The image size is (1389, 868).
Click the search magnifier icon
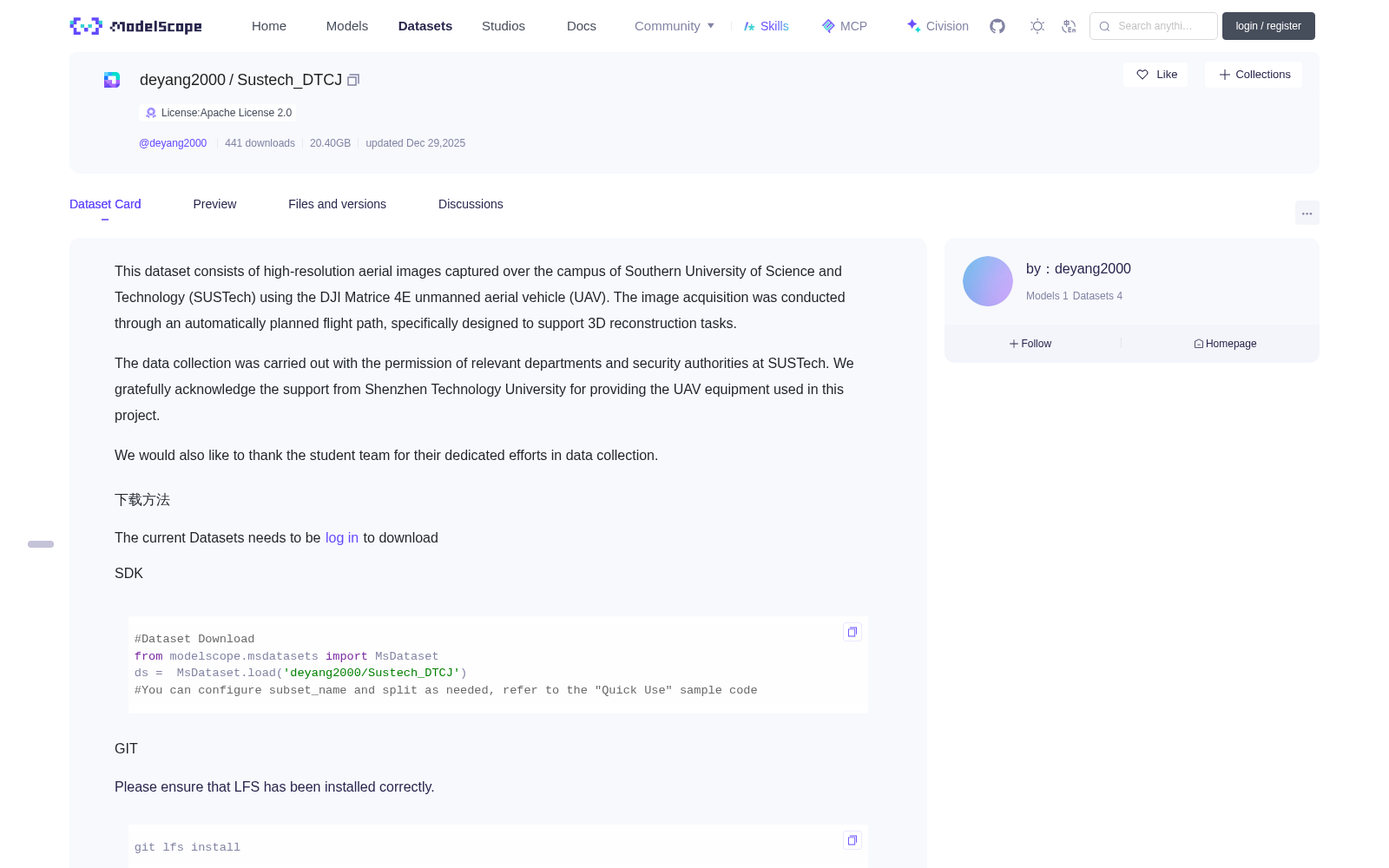1105,26
